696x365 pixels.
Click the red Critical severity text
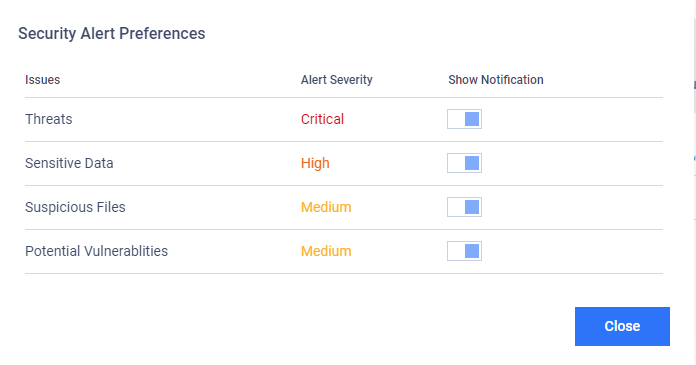pos(322,119)
